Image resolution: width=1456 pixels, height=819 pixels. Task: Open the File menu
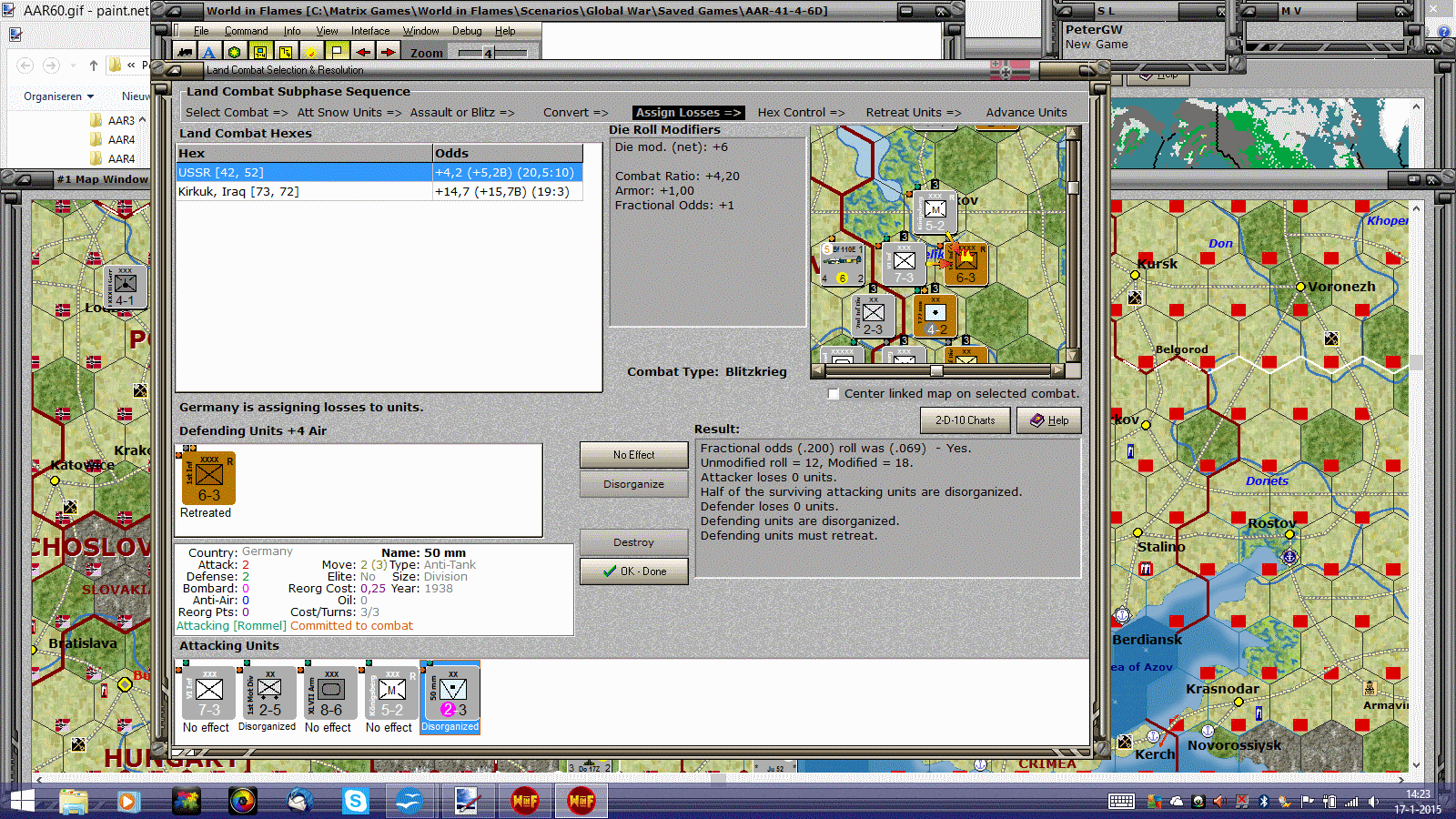click(x=201, y=31)
